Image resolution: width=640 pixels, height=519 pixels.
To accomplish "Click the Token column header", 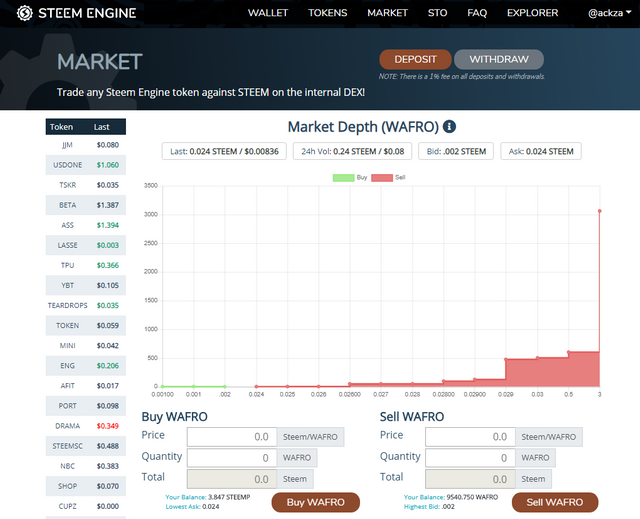I will [x=62, y=127].
